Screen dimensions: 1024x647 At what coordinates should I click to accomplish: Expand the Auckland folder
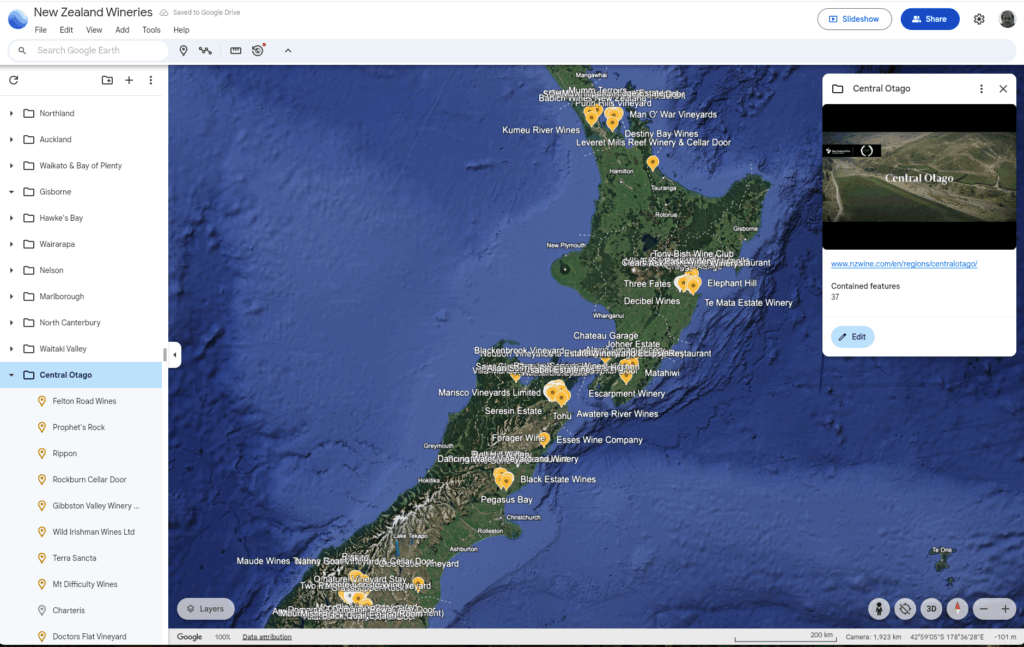tap(11, 140)
